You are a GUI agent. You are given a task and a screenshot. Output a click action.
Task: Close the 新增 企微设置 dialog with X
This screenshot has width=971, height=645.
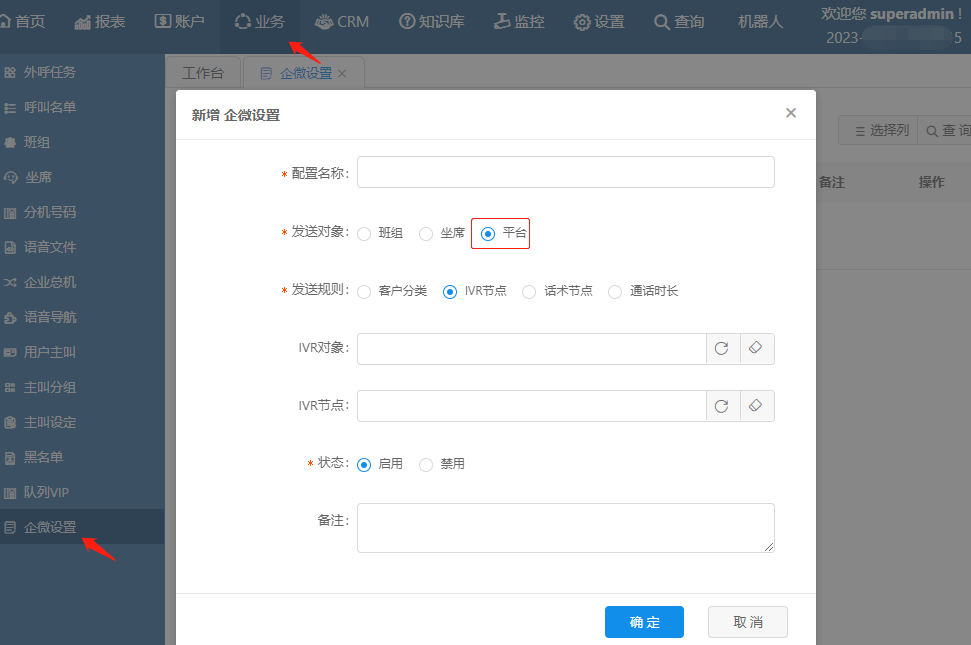click(791, 113)
